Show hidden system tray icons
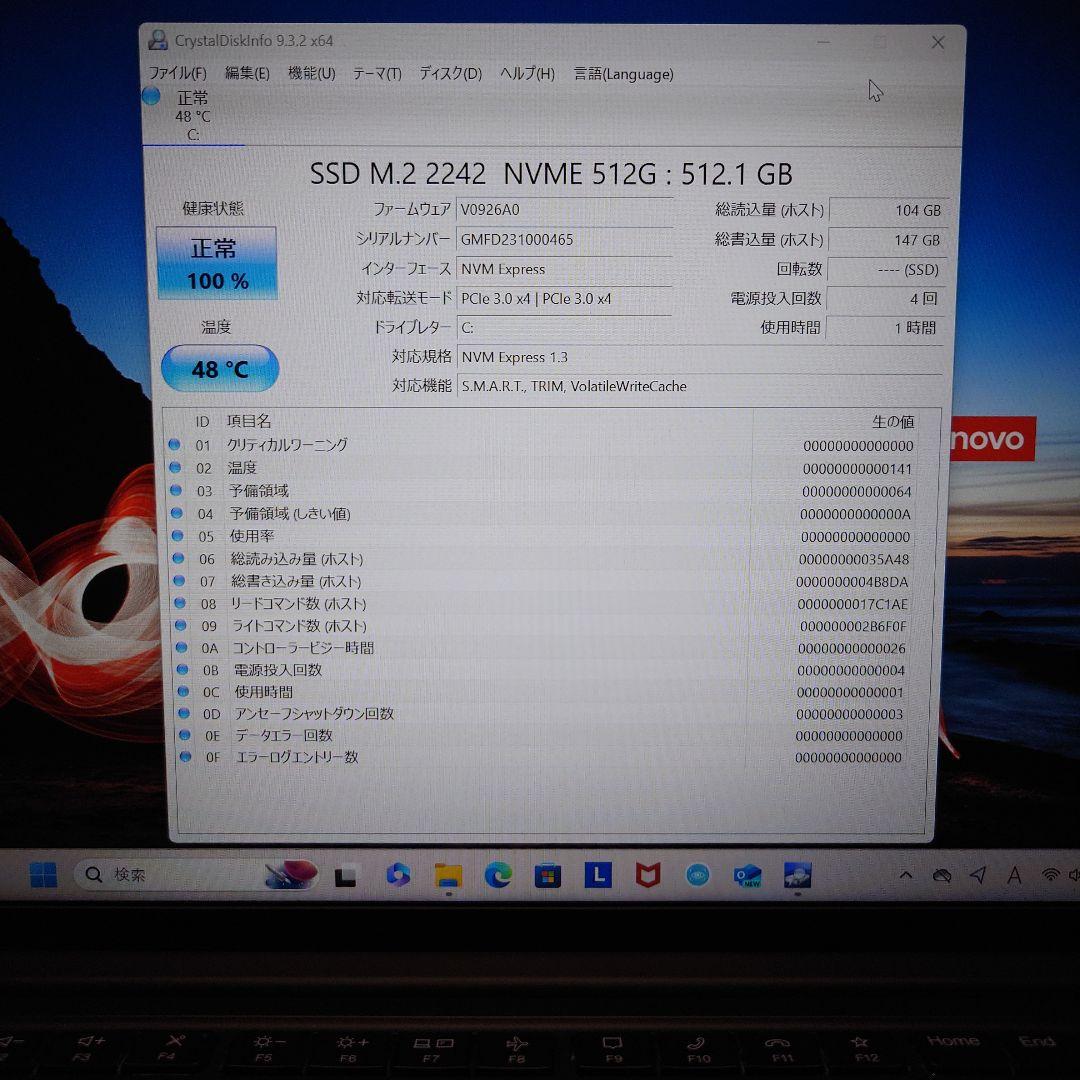1080x1080 pixels. tap(906, 876)
